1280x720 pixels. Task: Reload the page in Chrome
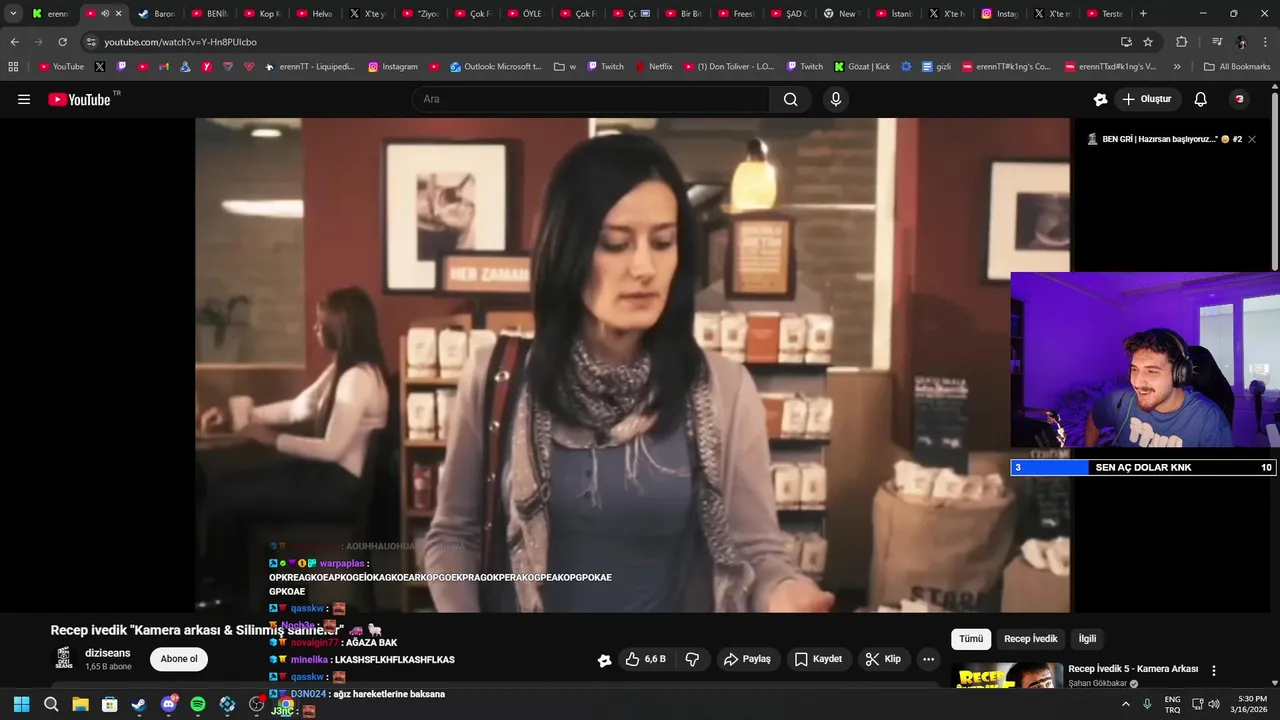62,42
